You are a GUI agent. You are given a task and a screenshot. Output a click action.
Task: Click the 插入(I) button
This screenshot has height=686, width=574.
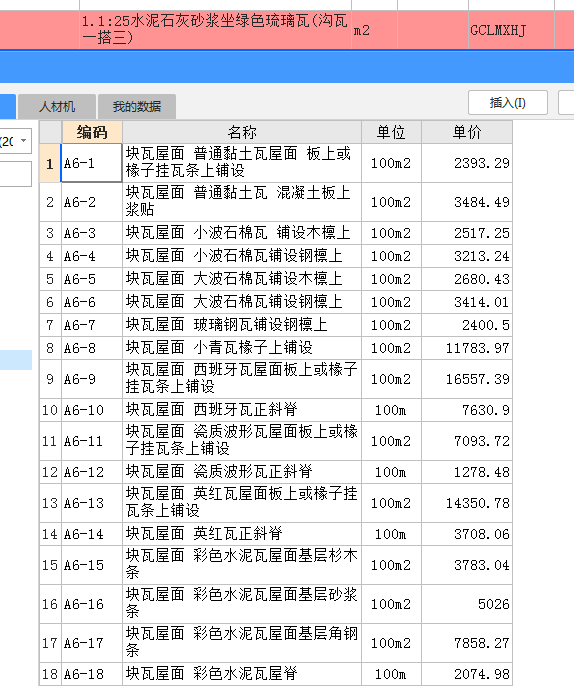pos(508,103)
